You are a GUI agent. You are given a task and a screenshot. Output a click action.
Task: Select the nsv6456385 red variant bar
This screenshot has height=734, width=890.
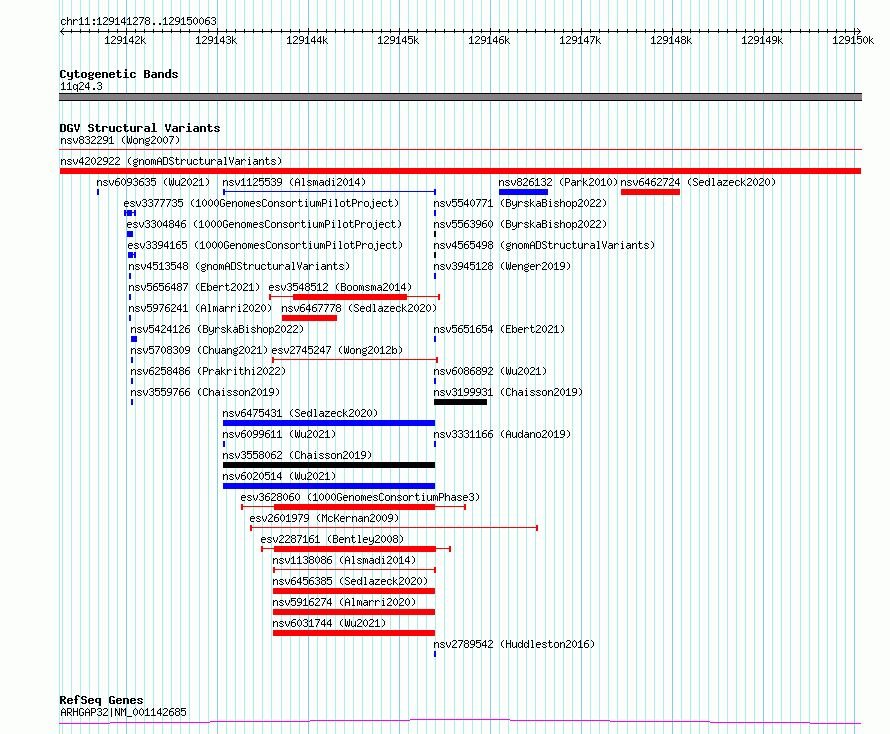coord(354,591)
